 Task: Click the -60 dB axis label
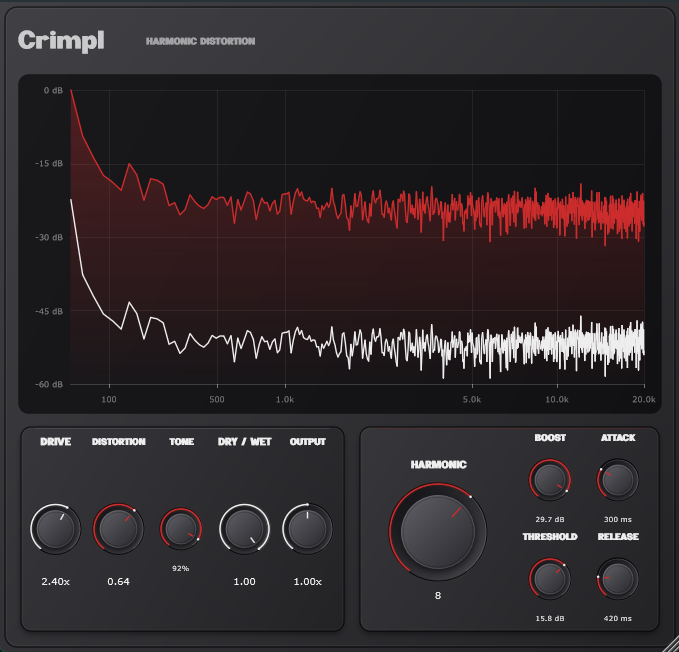tap(49, 384)
